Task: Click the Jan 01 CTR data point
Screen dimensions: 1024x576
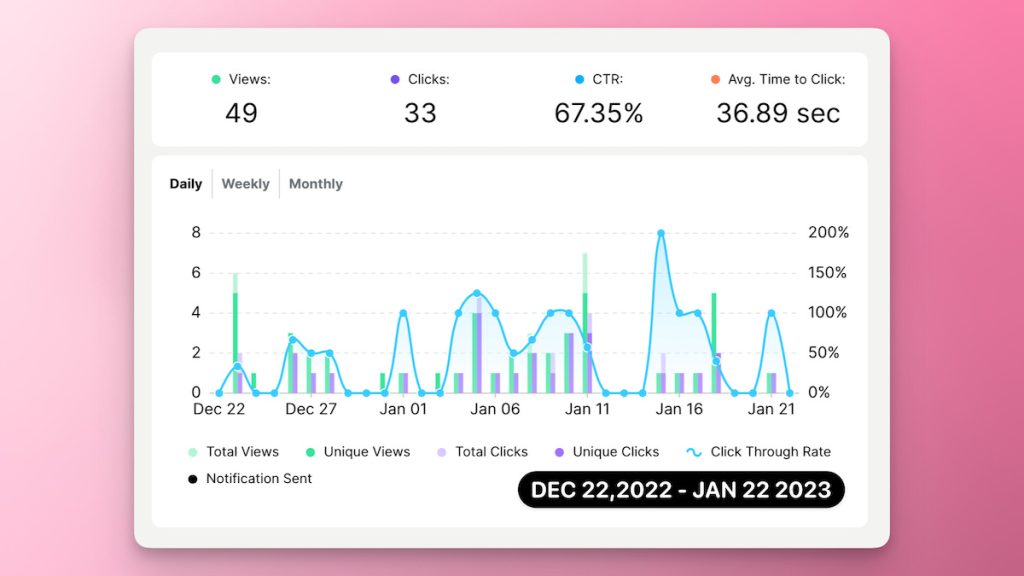Action: (x=403, y=313)
